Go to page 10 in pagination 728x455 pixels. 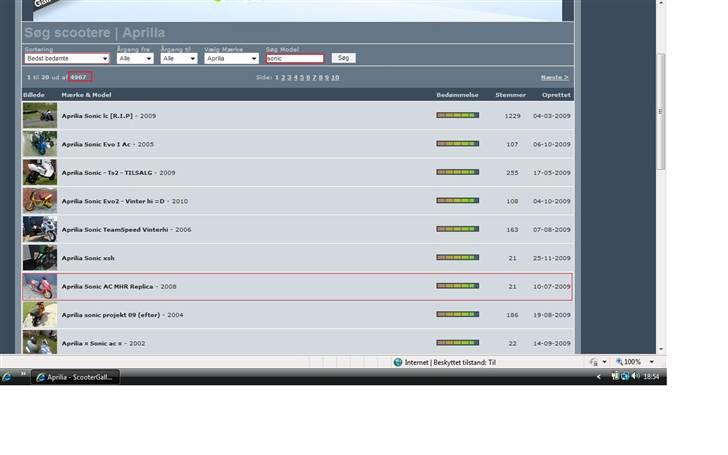pos(335,77)
